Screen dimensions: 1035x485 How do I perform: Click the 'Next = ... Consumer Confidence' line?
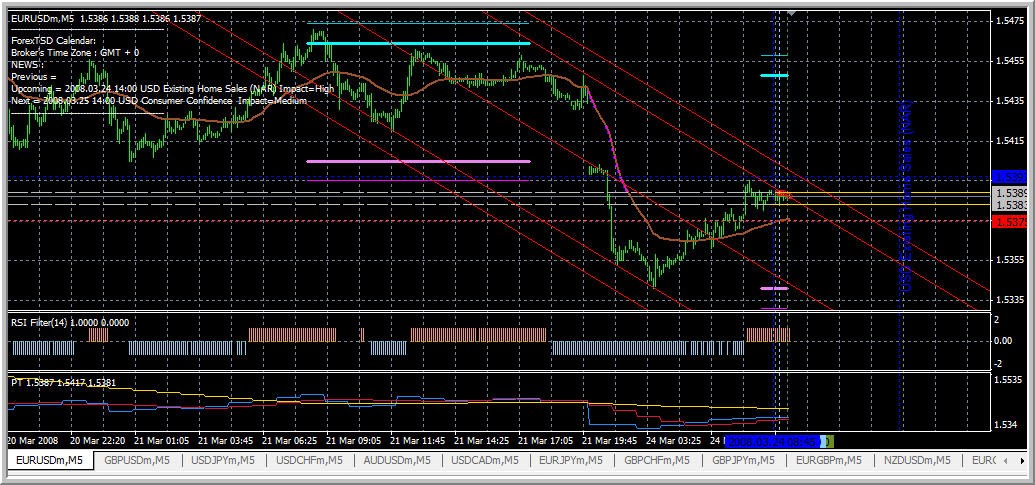(x=159, y=100)
